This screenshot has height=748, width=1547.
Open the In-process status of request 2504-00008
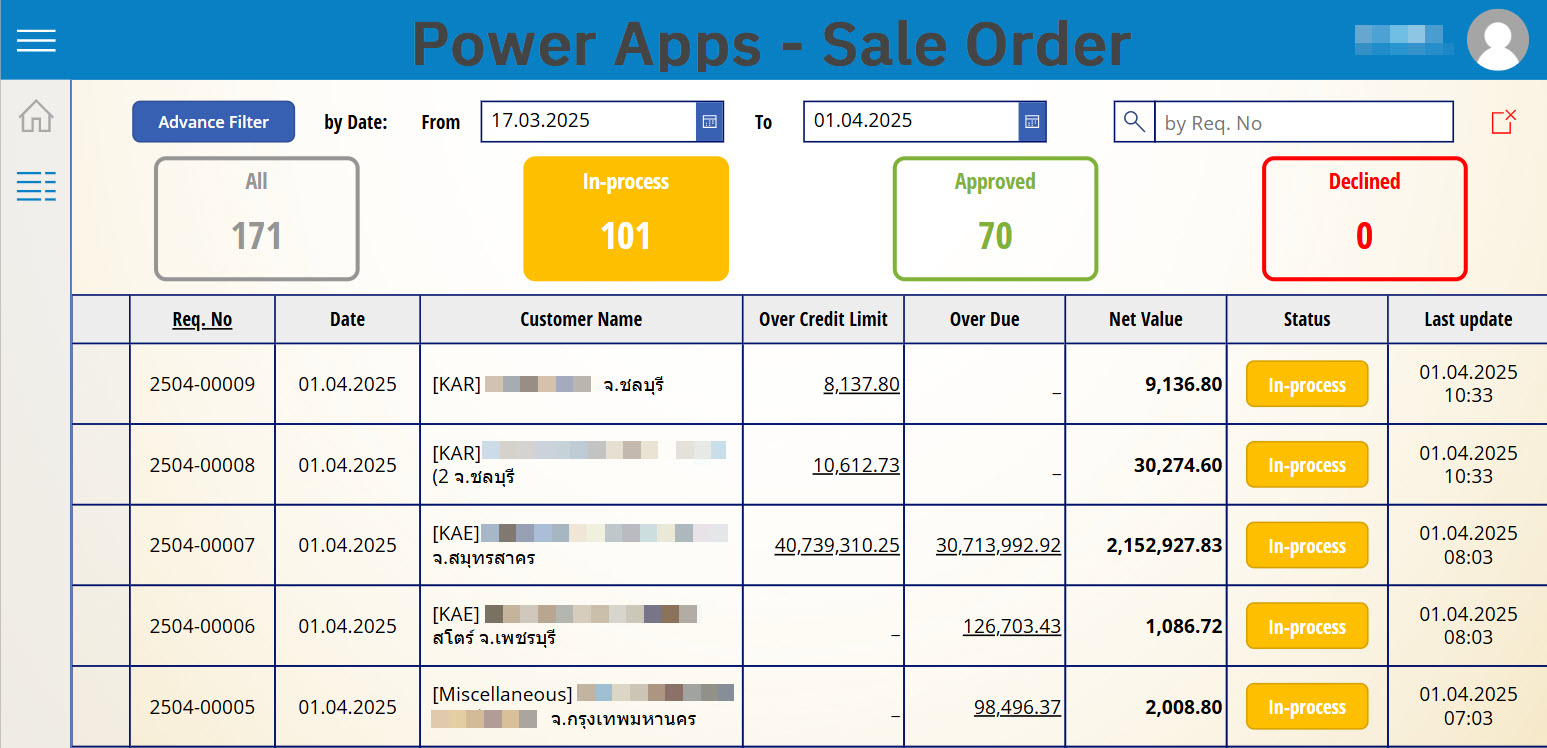pyautogui.click(x=1307, y=465)
